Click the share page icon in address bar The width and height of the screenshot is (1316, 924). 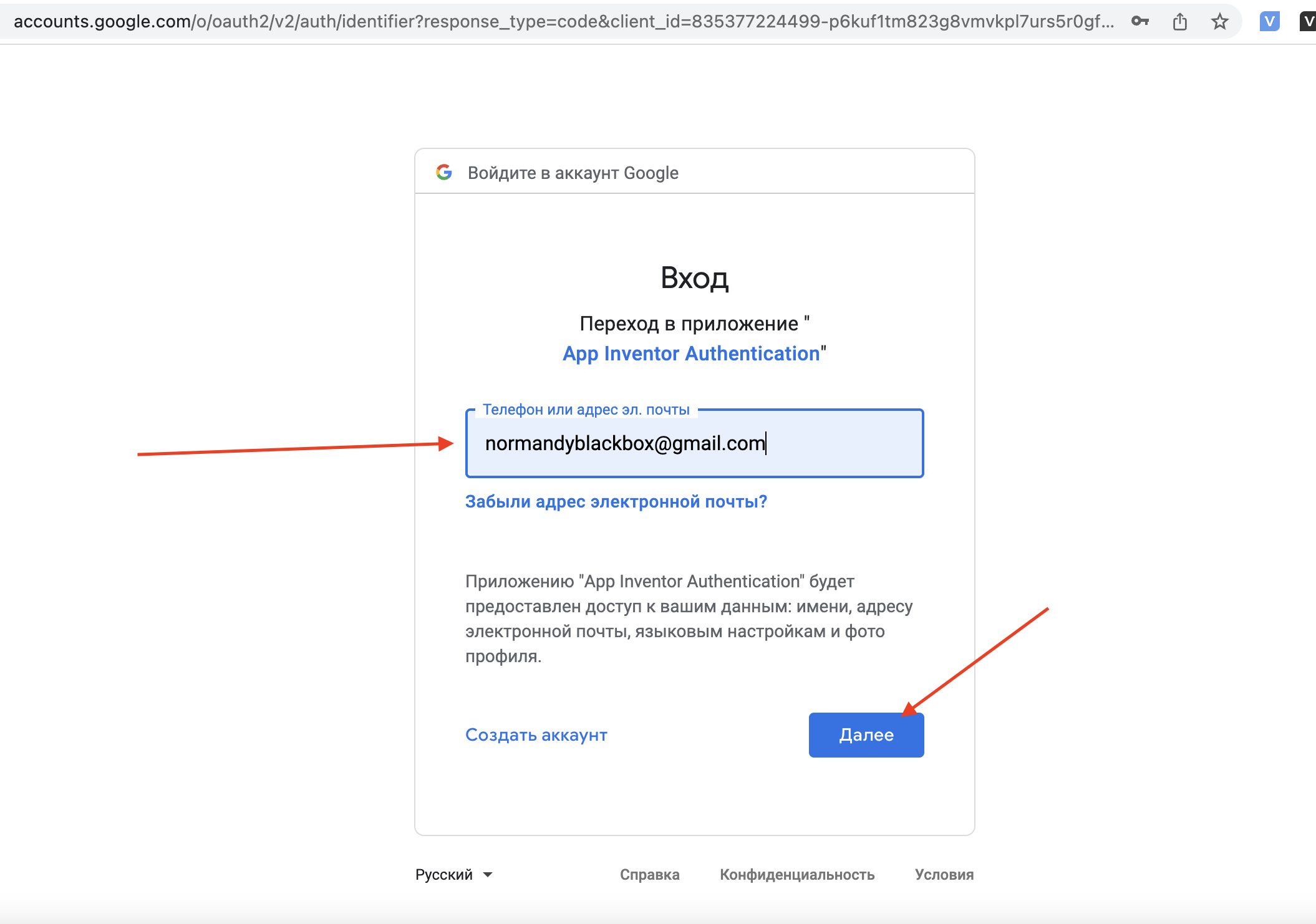(x=1179, y=22)
